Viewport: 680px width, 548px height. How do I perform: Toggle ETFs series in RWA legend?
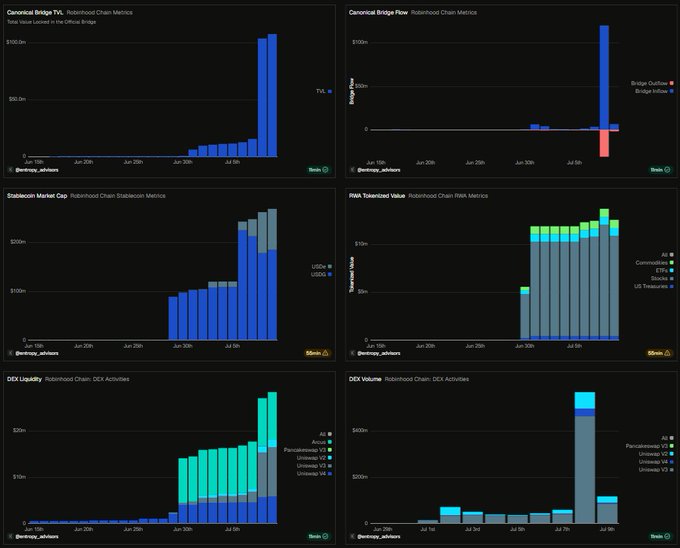tap(664, 271)
